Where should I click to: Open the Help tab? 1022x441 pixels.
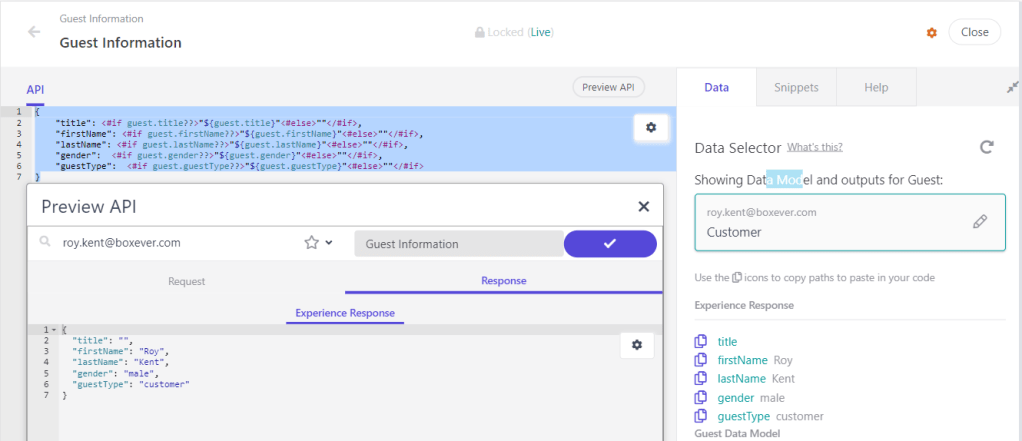(876, 88)
